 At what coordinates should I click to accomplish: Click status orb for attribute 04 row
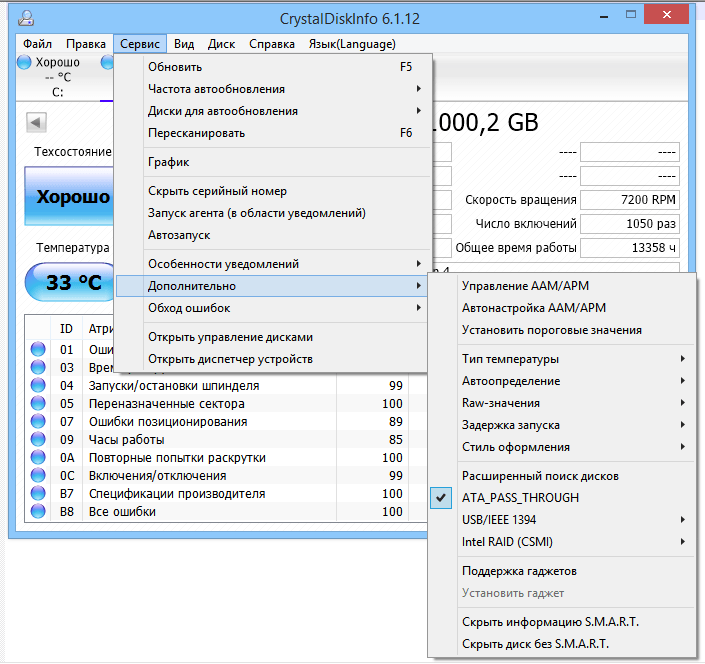point(38,385)
